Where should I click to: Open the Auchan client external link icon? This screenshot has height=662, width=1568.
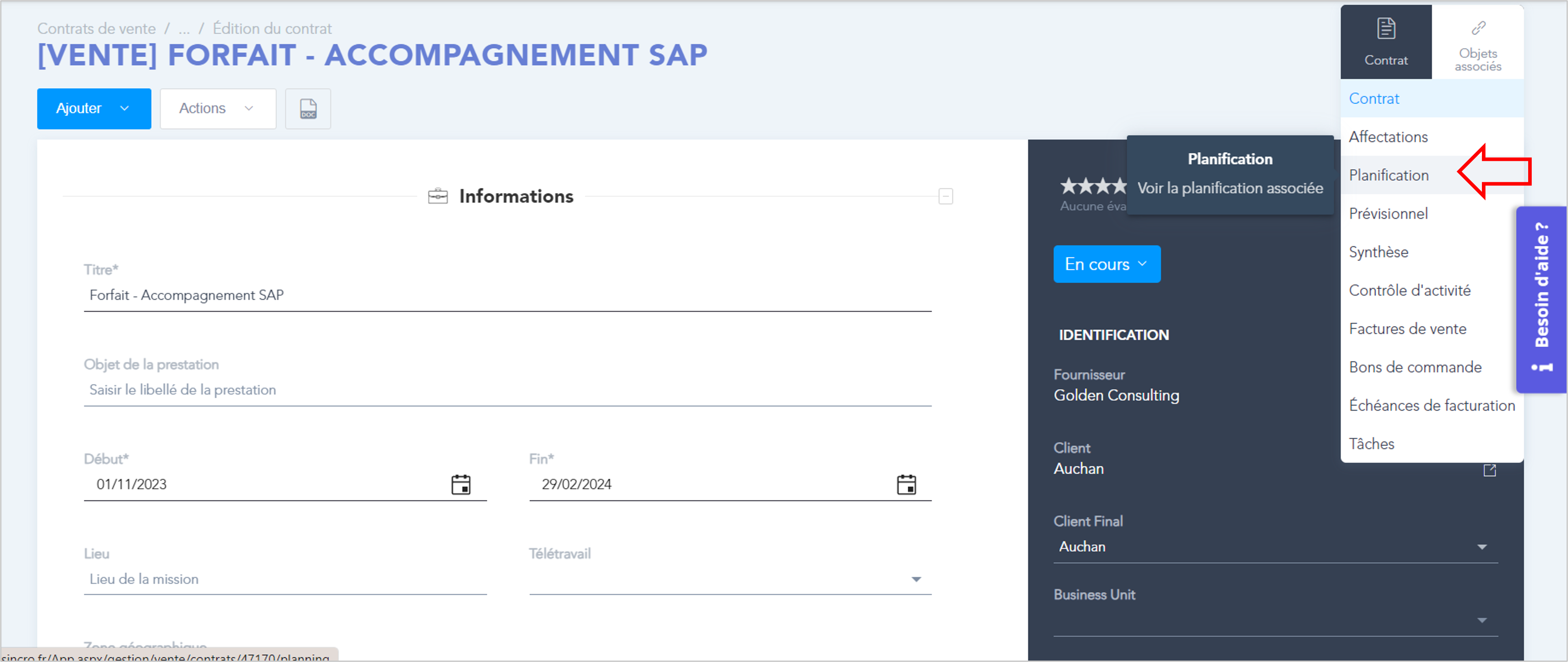point(1489,469)
